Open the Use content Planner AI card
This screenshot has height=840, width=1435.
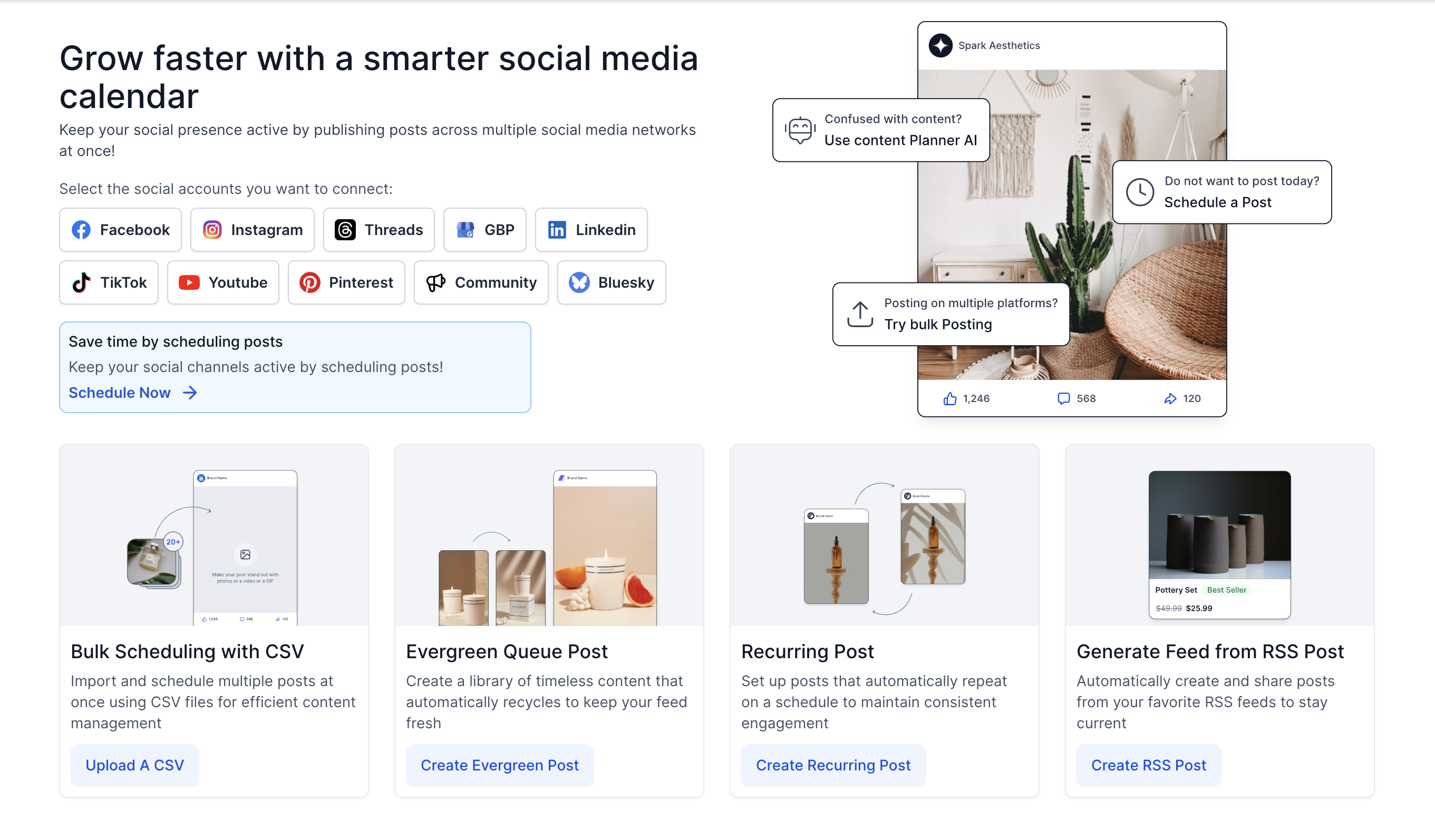pyautogui.click(x=880, y=130)
